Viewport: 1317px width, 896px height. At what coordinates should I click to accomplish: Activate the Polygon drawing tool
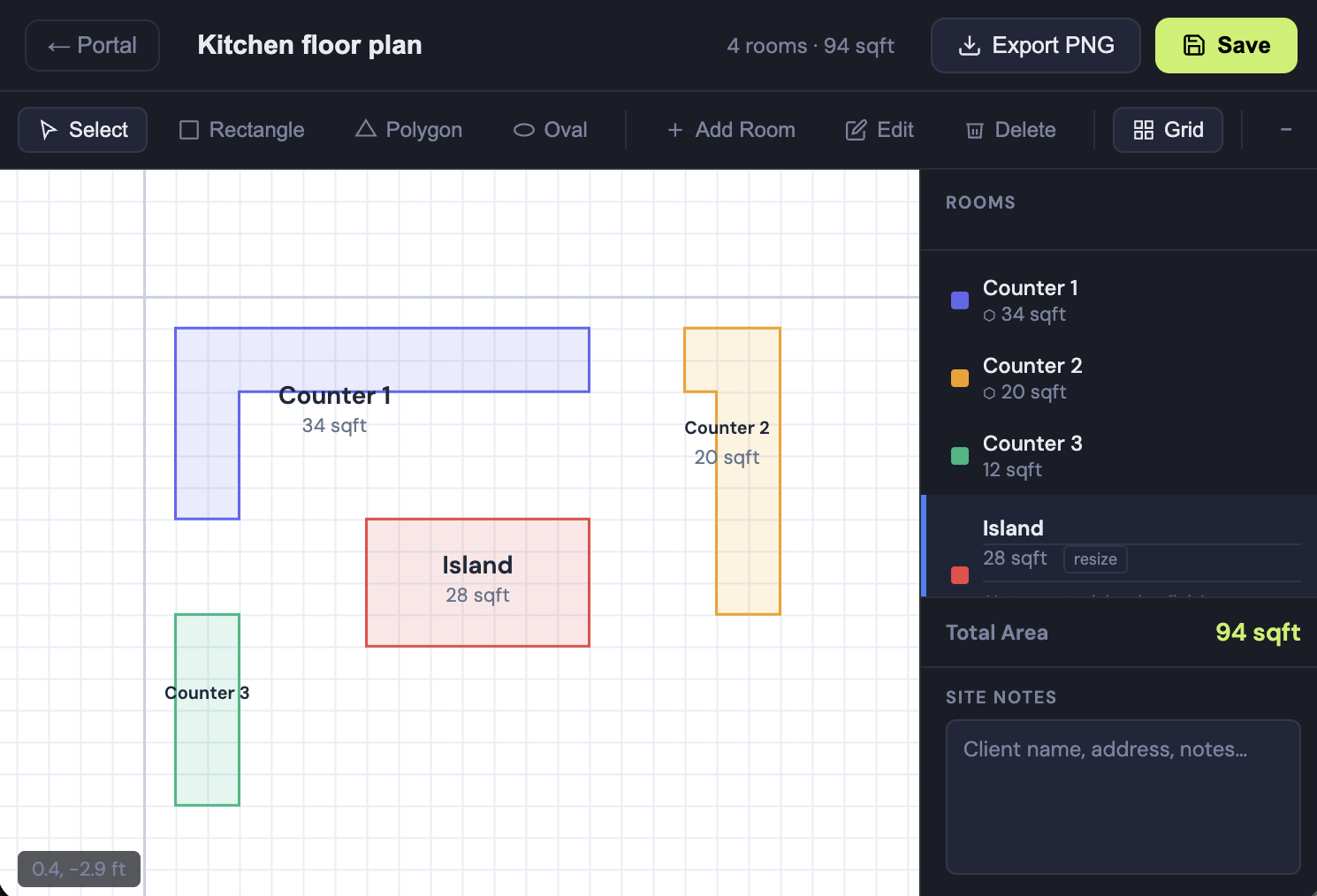(408, 130)
